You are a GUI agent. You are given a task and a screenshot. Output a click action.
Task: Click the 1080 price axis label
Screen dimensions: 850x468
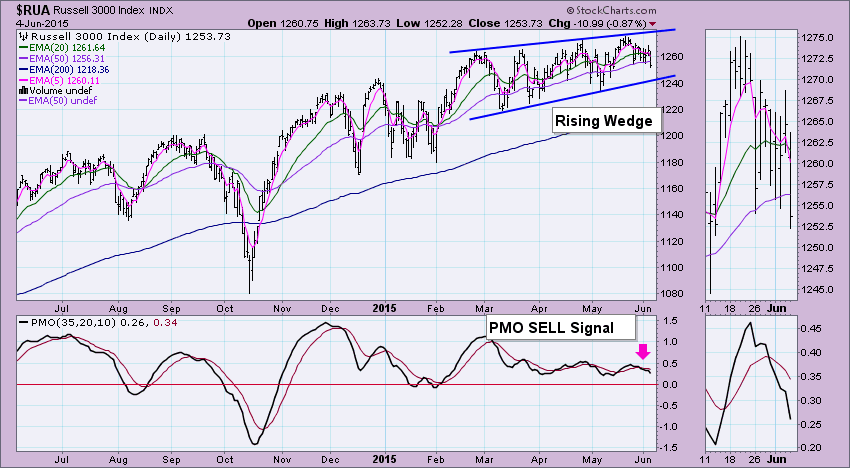click(671, 294)
